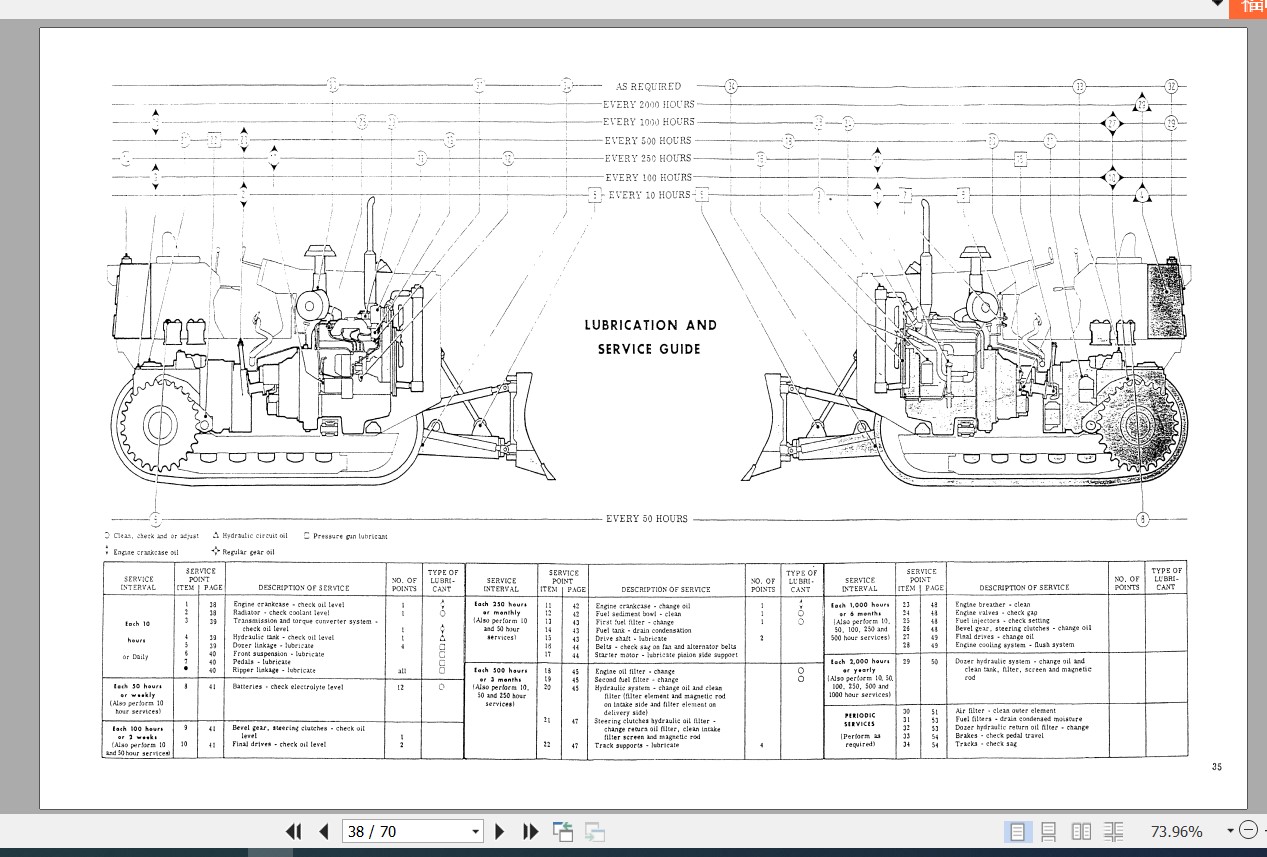The width and height of the screenshot is (1267, 857).
Task: Select continuous facing pages layout
Action: (1113, 831)
